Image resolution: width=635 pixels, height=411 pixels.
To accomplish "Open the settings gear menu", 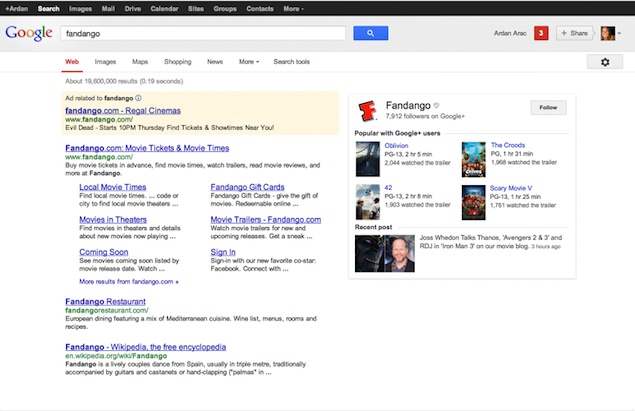I will pos(604,62).
